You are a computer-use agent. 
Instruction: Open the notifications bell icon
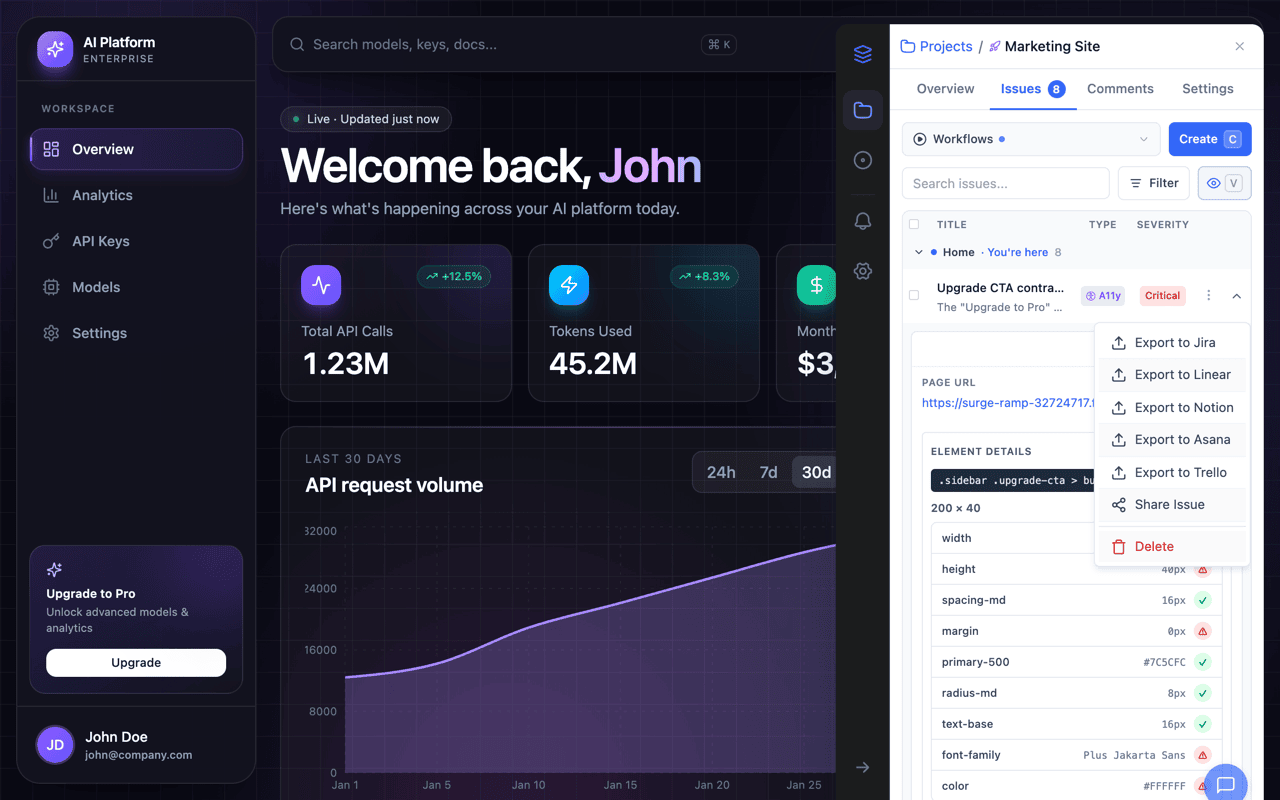863,221
